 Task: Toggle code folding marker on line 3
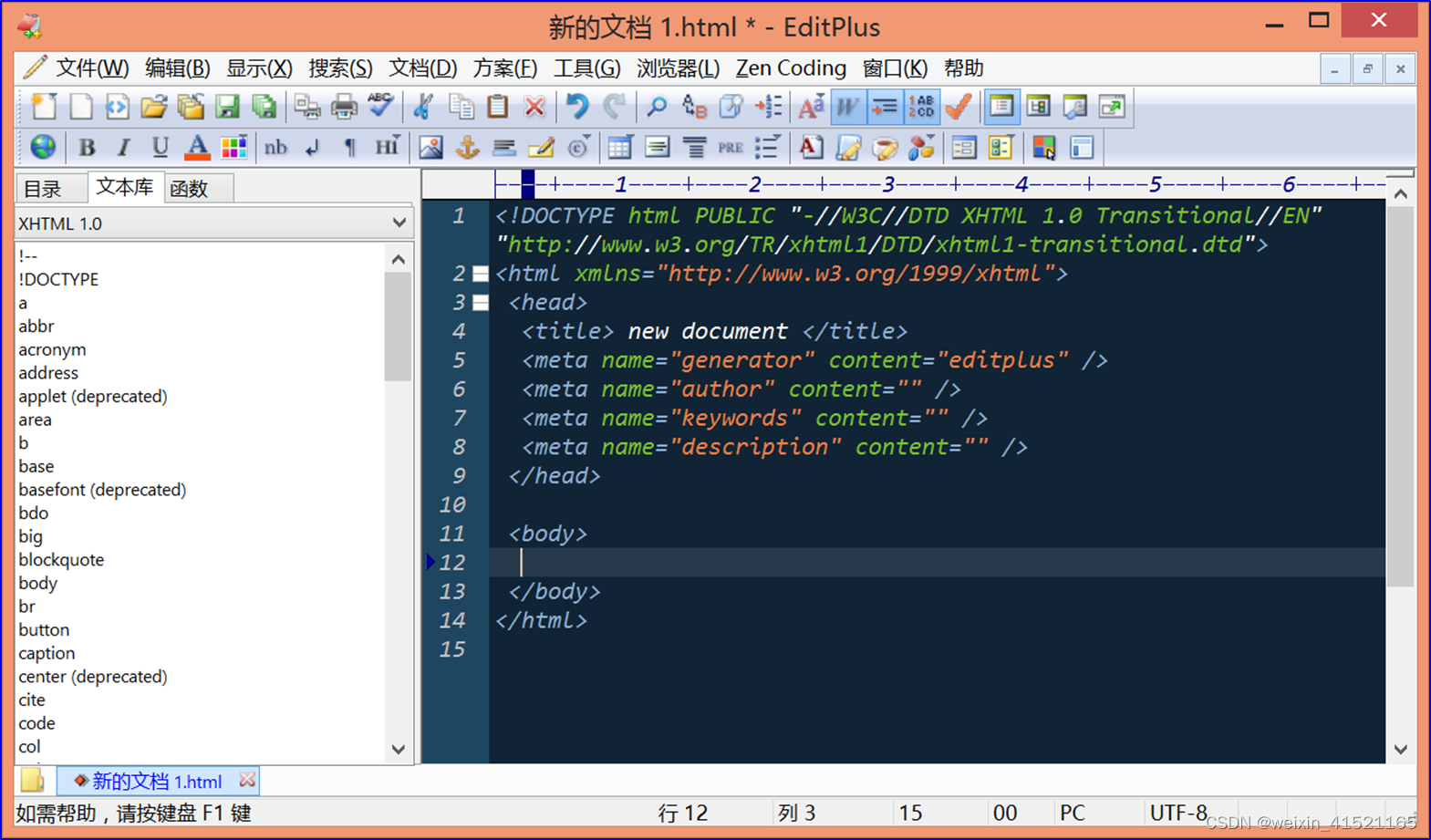click(481, 303)
